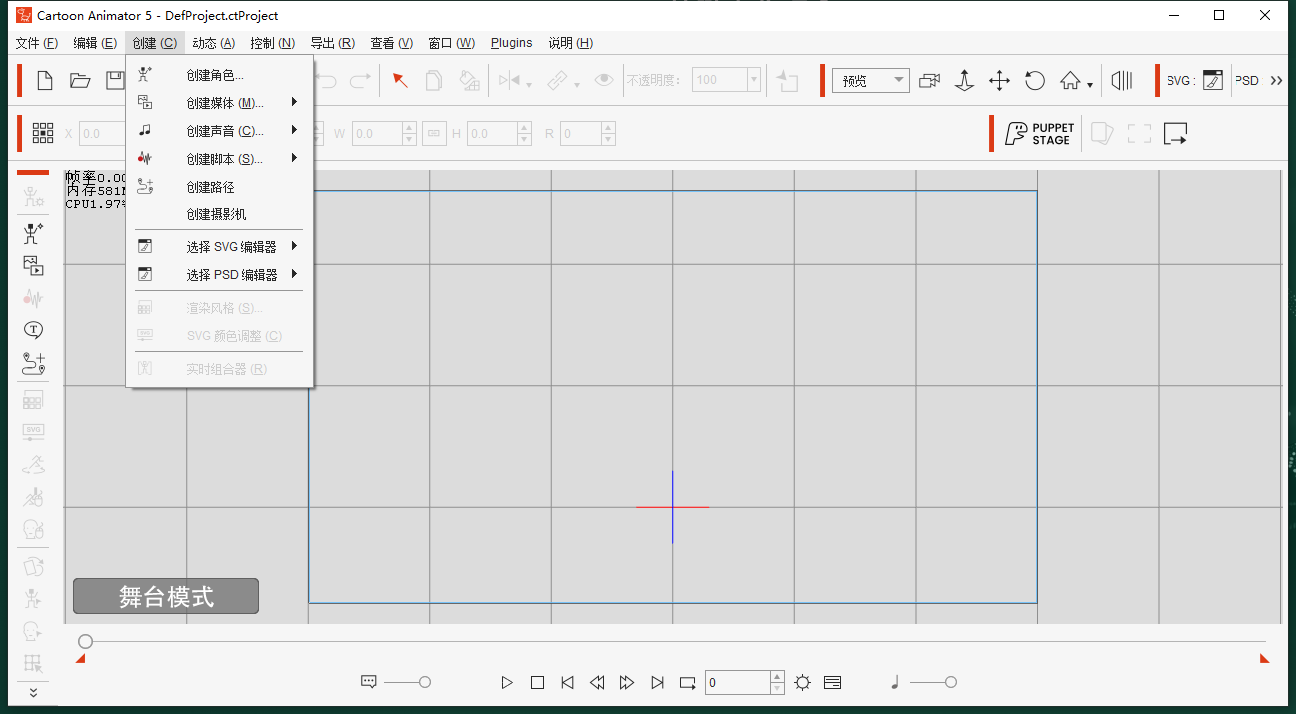This screenshot has height=714, width=1296.
Task: Select the red arrow selection tool
Action: [x=400, y=80]
